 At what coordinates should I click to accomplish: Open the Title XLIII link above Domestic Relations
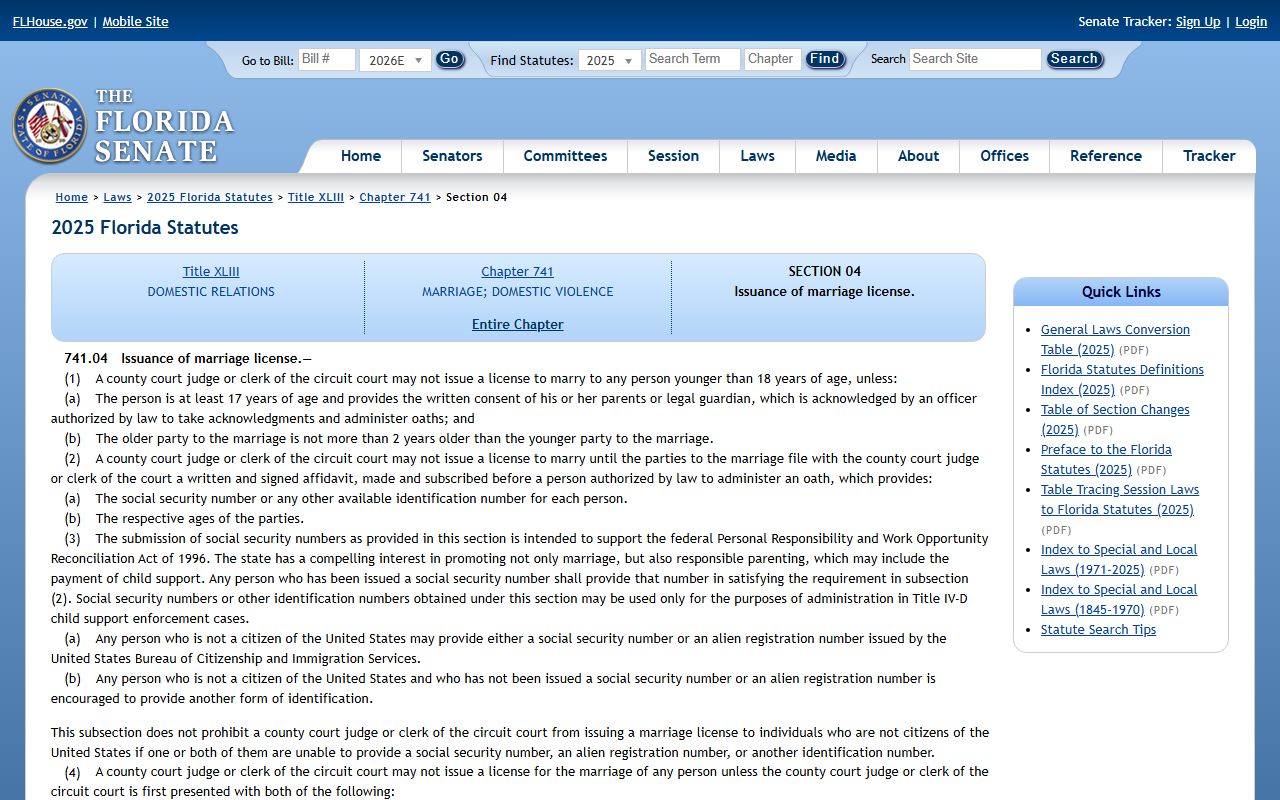point(211,271)
